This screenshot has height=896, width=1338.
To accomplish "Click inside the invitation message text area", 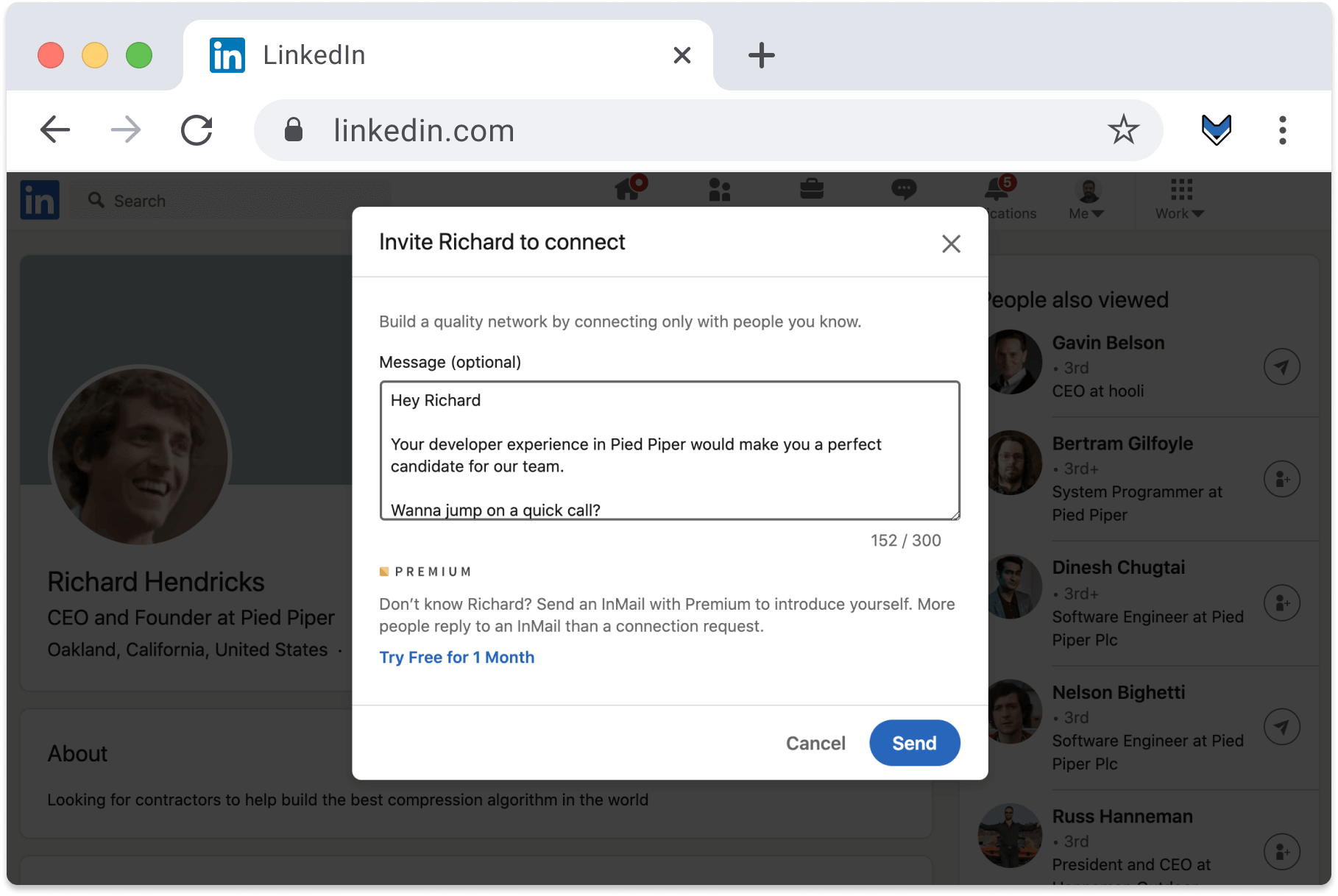I will [x=670, y=450].
